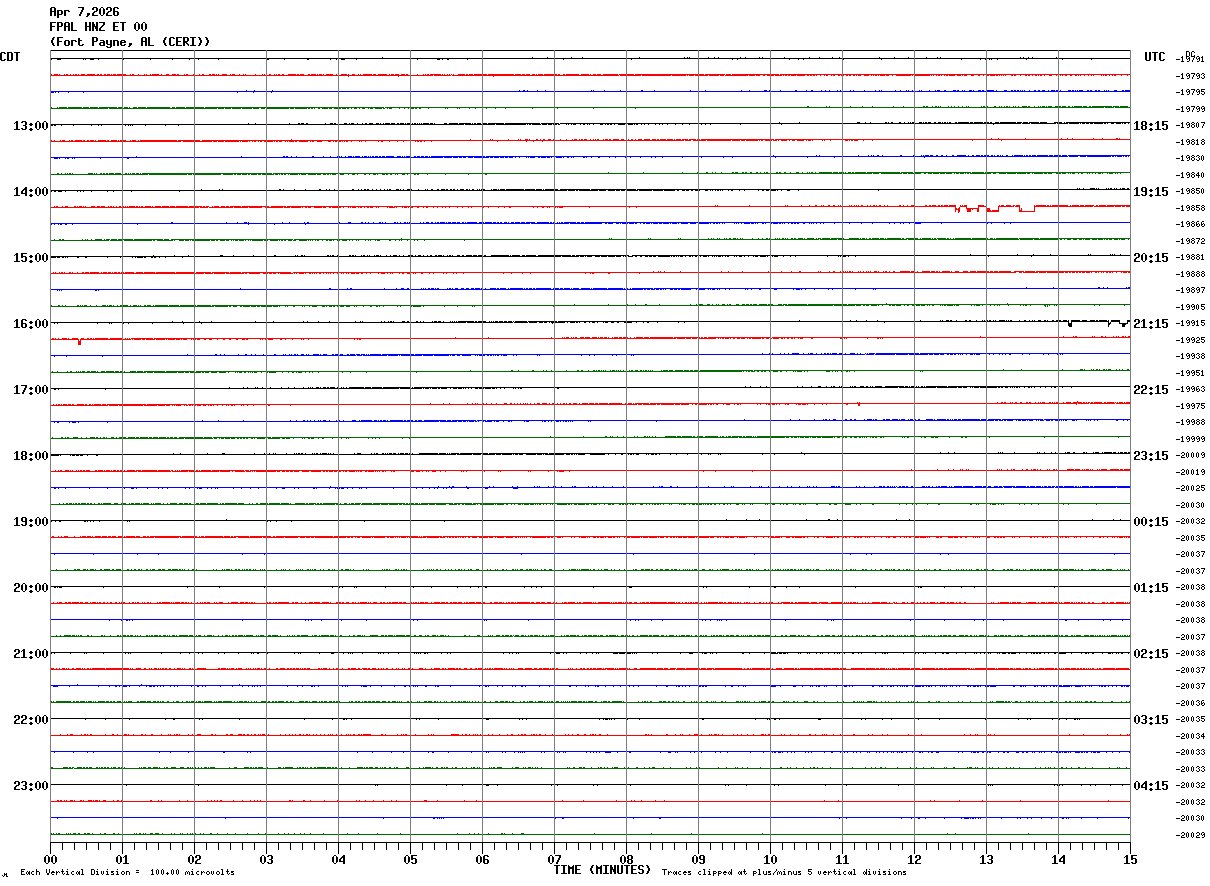Image resolution: width=1210 pixels, height=886 pixels.
Task: Click the CDT timezone label
Action: click(10, 57)
